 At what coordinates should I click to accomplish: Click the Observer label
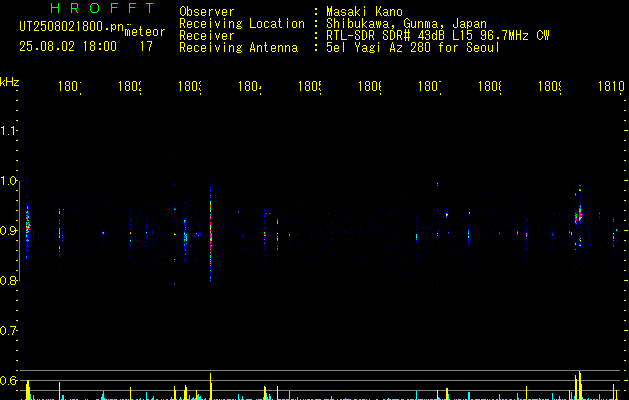(207, 11)
